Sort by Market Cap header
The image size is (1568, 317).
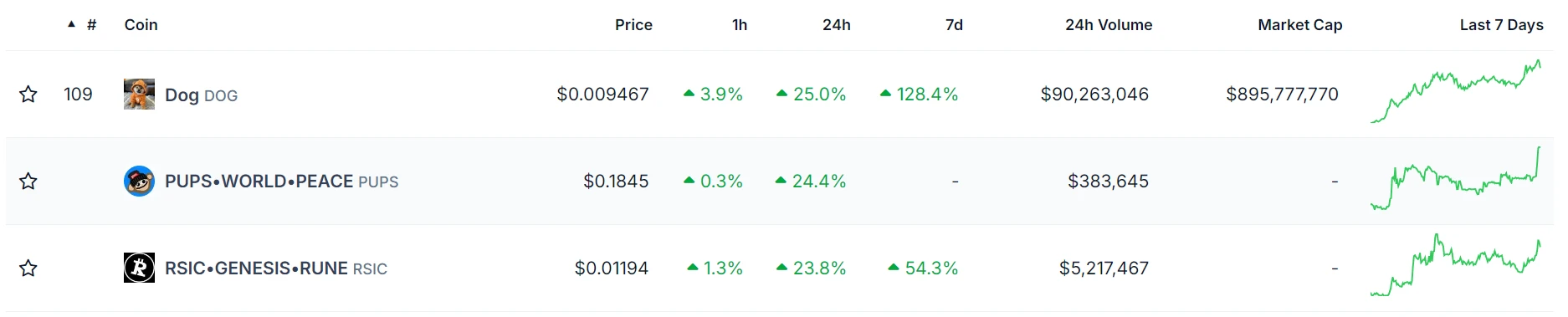click(1299, 25)
